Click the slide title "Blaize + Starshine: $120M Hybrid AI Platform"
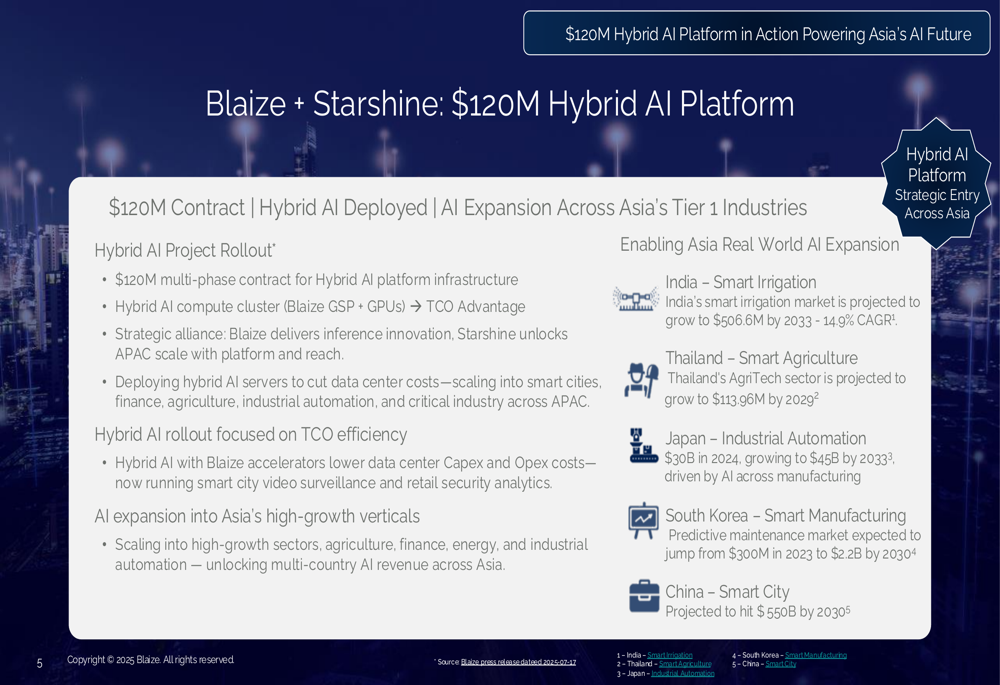The image size is (1000, 685). [499, 104]
